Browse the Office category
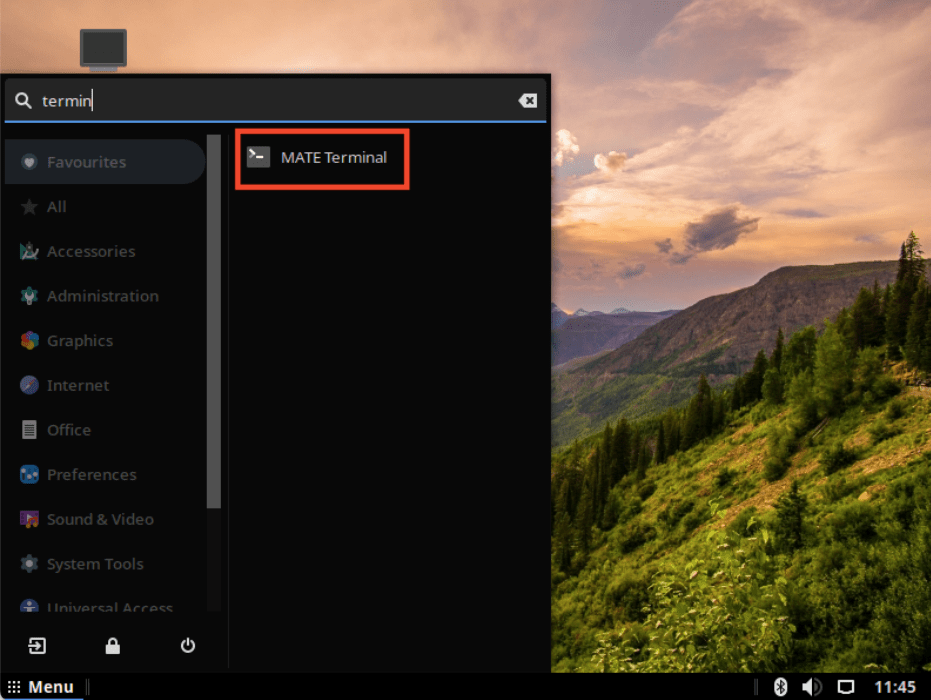931x700 pixels. (x=68, y=430)
